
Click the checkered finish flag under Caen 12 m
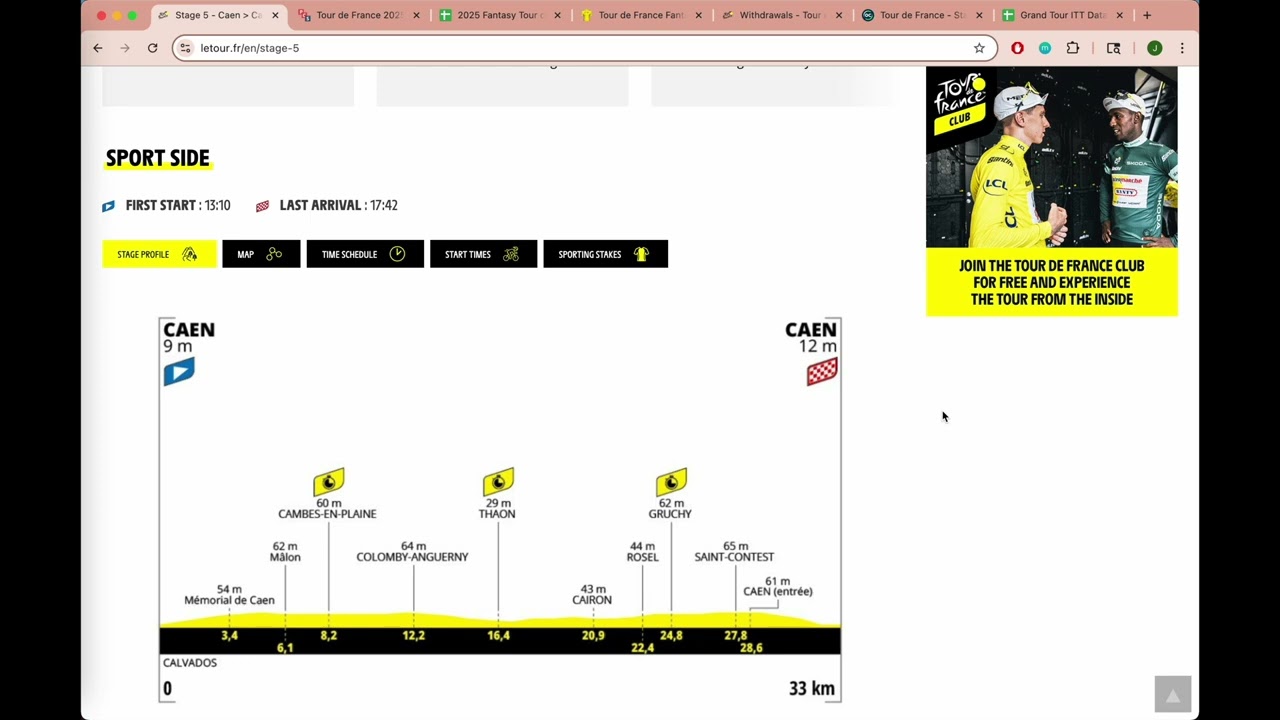tap(822, 372)
